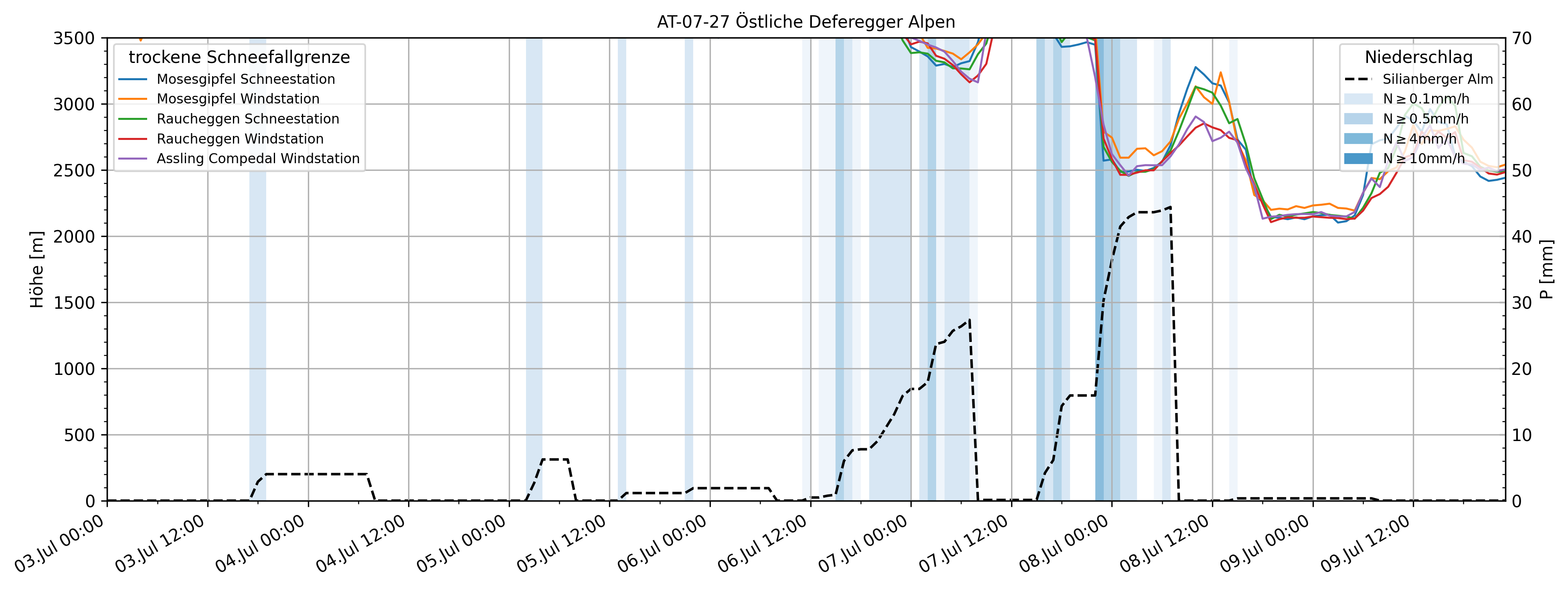Click the Mosesgipfel Windstation legend label
The image size is (1568, 589).
click(237, 99)
